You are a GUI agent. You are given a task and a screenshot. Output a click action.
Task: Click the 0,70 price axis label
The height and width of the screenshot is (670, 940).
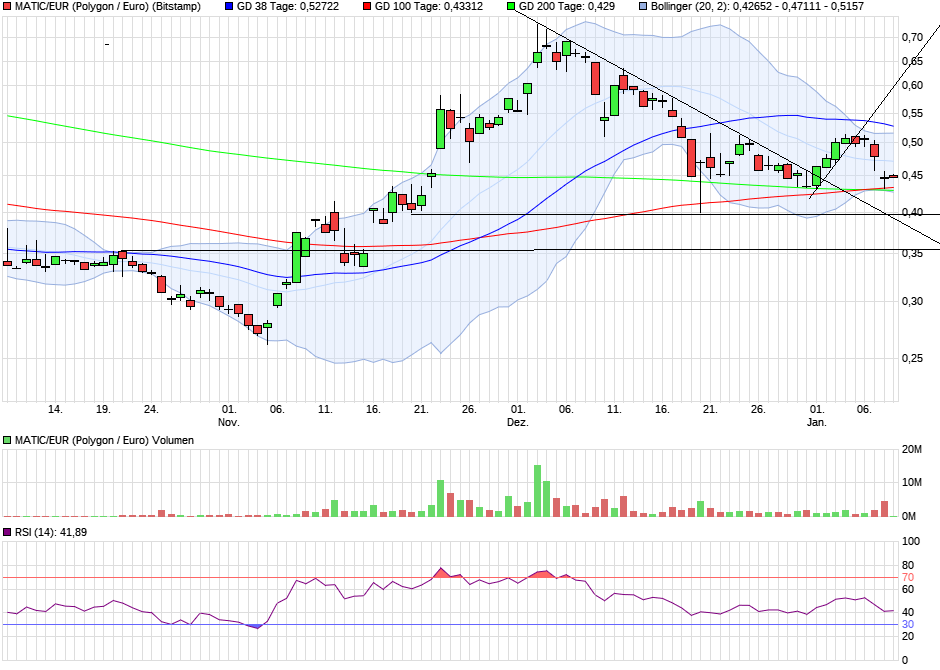(x=912, y=37)
